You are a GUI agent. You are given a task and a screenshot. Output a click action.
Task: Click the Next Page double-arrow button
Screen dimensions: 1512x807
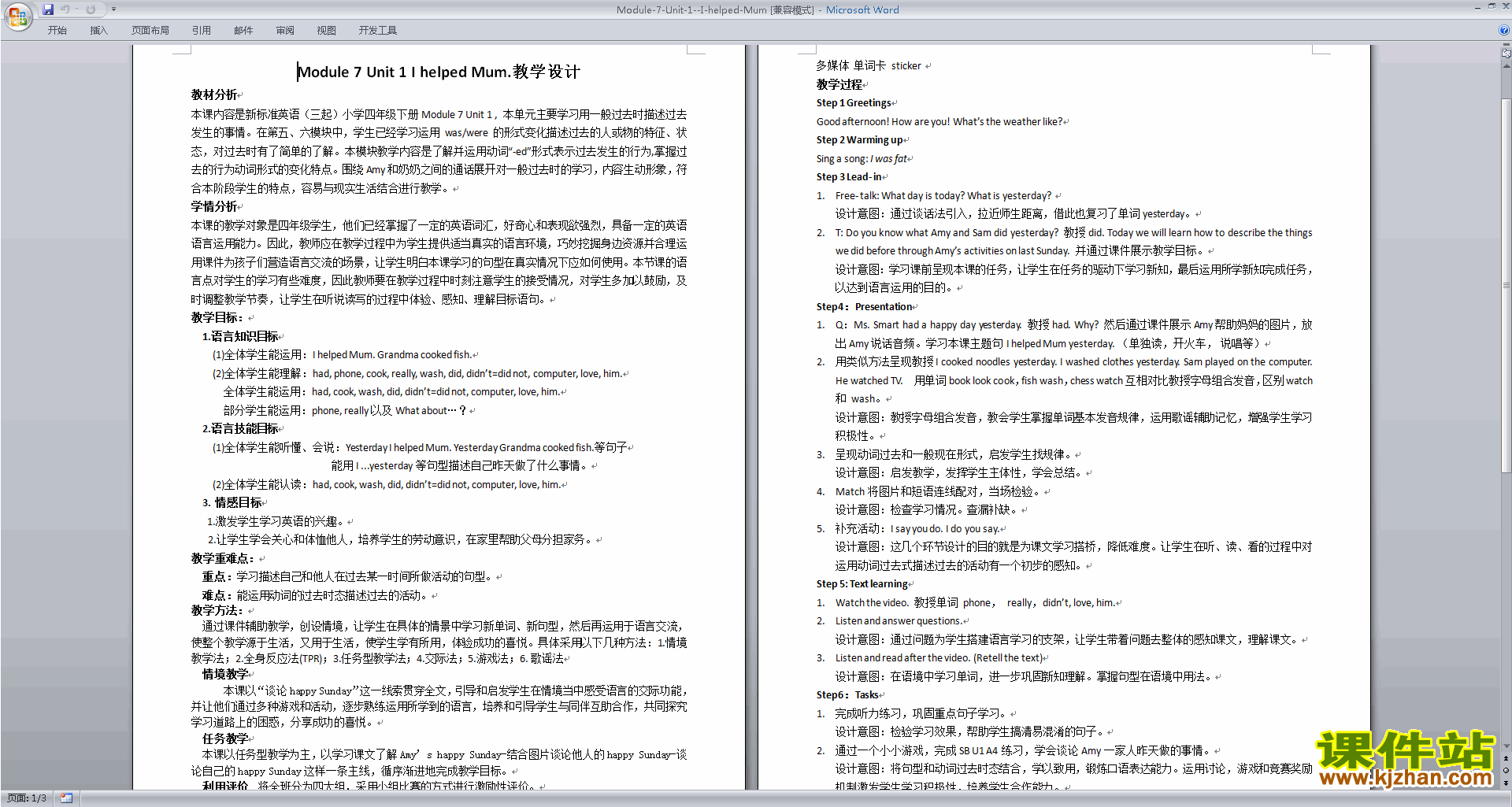coord(1506,783)
